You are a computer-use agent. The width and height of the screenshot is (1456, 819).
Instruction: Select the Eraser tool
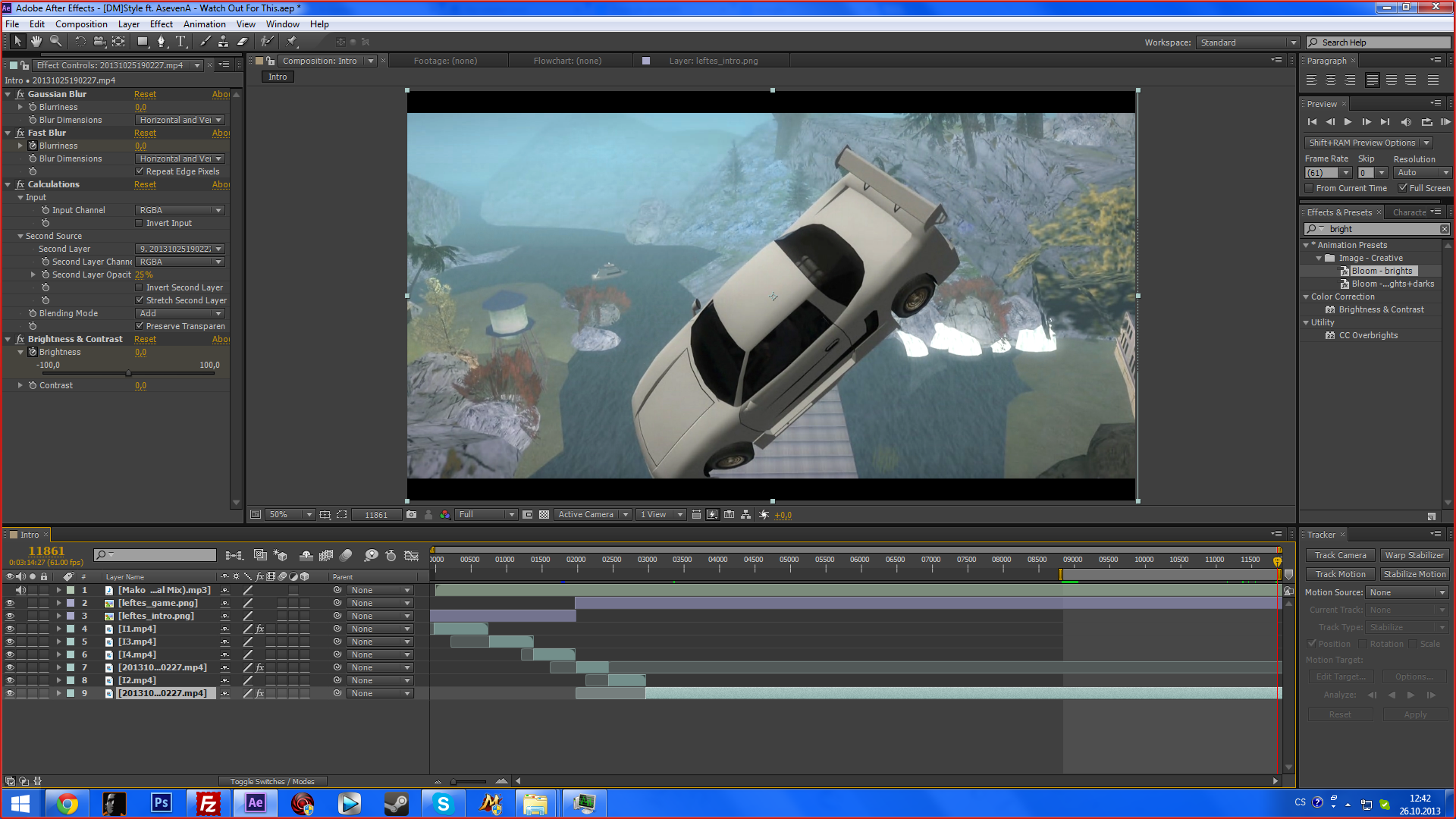coord(243,42)
